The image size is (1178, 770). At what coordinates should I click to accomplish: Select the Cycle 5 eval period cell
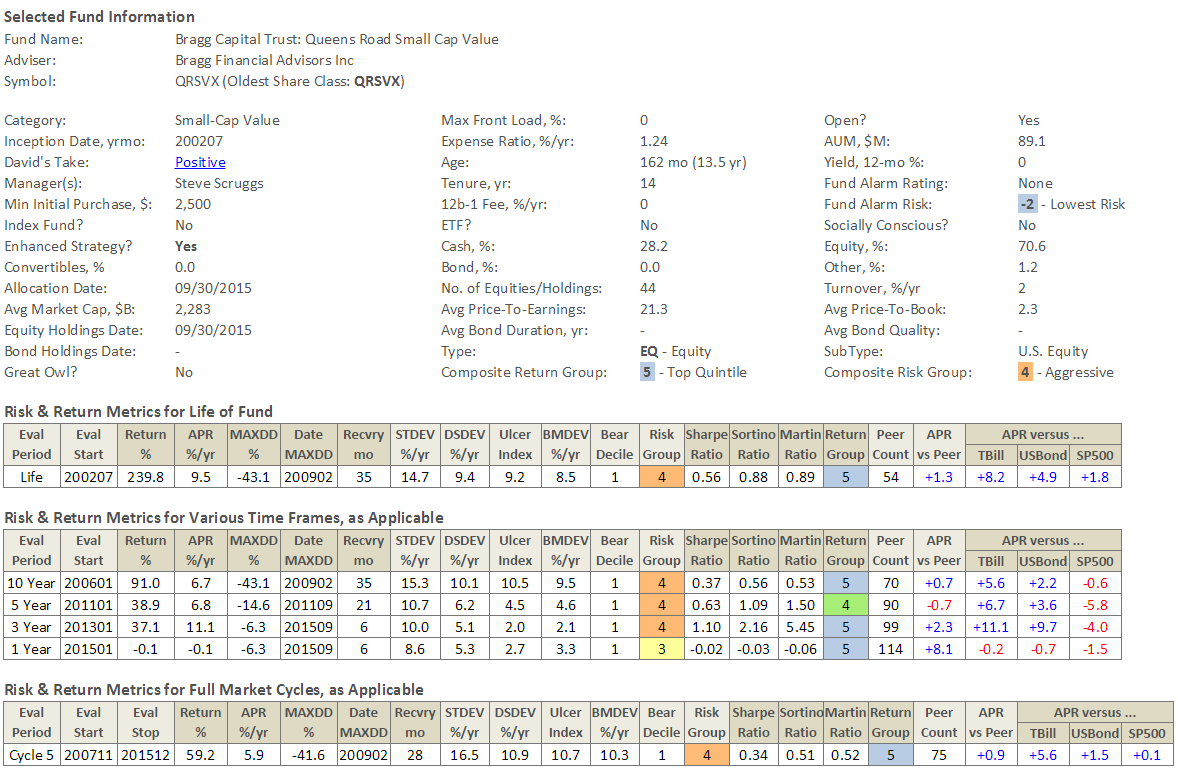(x=32, y=754)
